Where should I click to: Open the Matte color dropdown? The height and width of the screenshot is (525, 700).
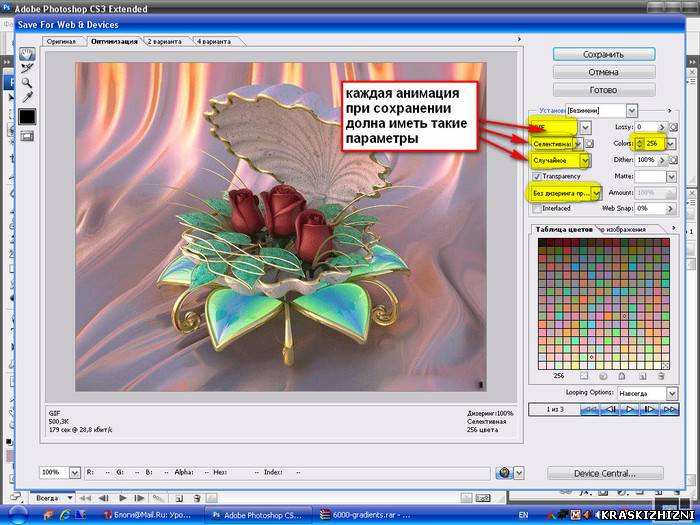tap(671, 177)
